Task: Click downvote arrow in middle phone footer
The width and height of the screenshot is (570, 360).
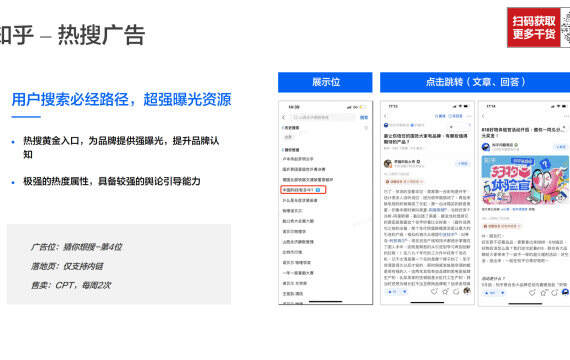Action: pyautogui.click(x=405, y=292)
